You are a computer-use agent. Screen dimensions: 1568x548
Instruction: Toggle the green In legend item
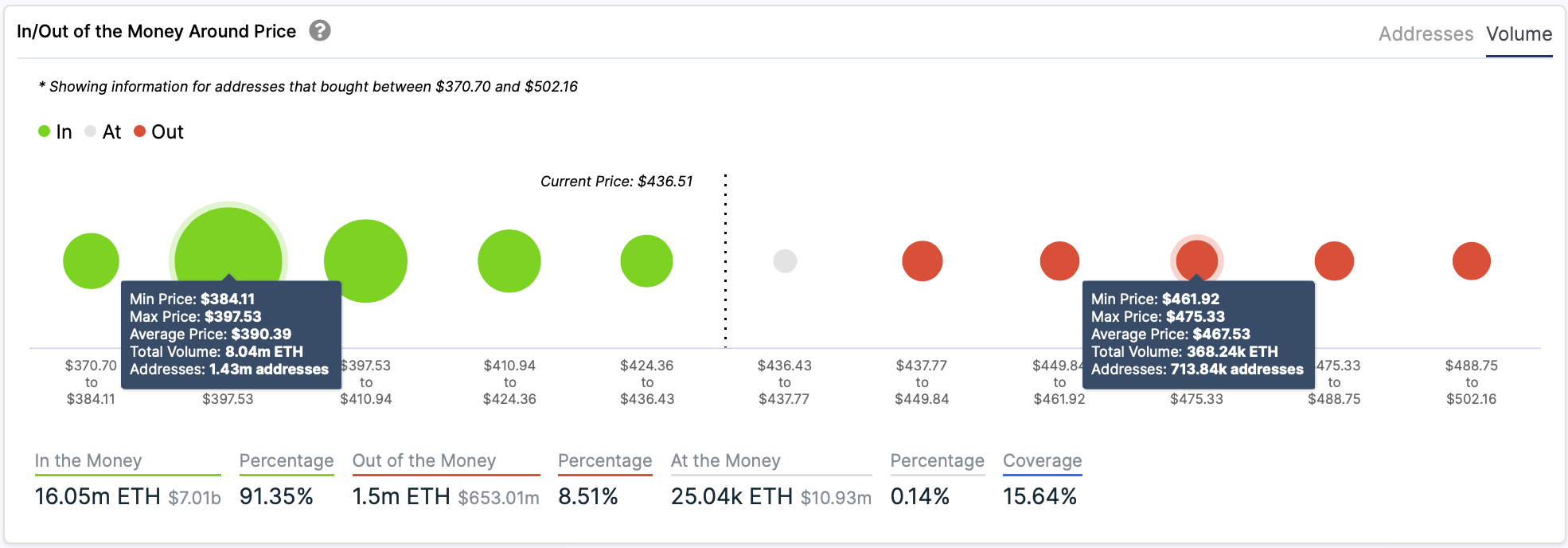point(55,132)
